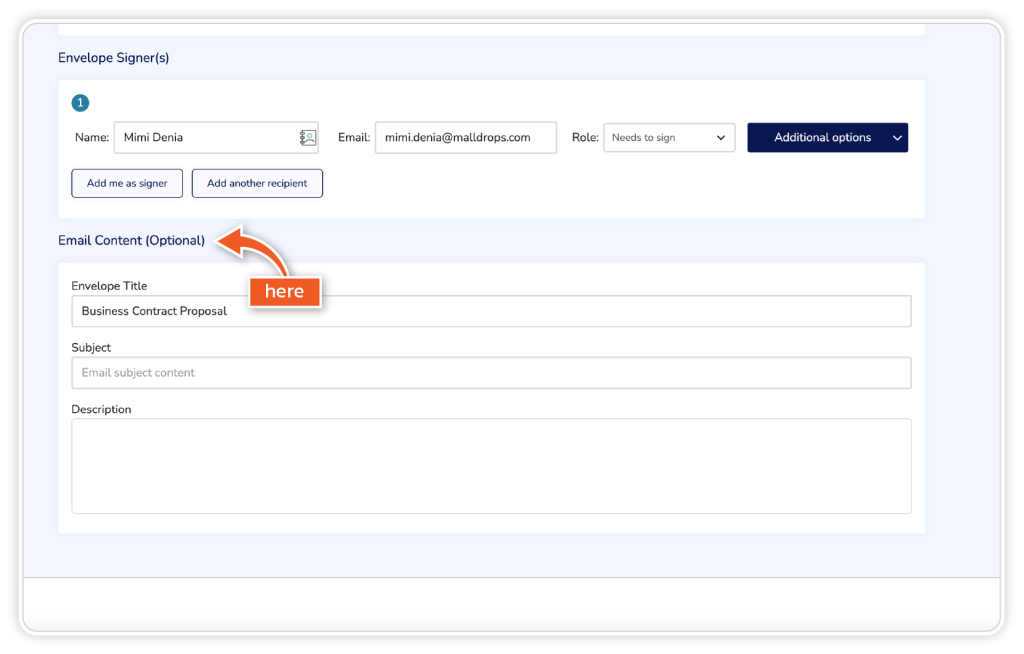
Task: Click the 'Description' field label
Action: pos(101,410)
